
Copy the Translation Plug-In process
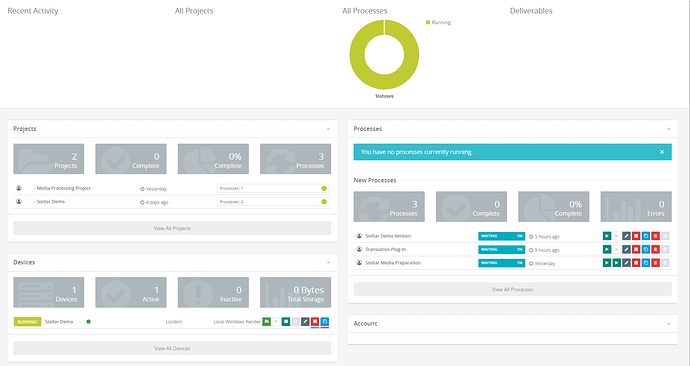point(646,249)
